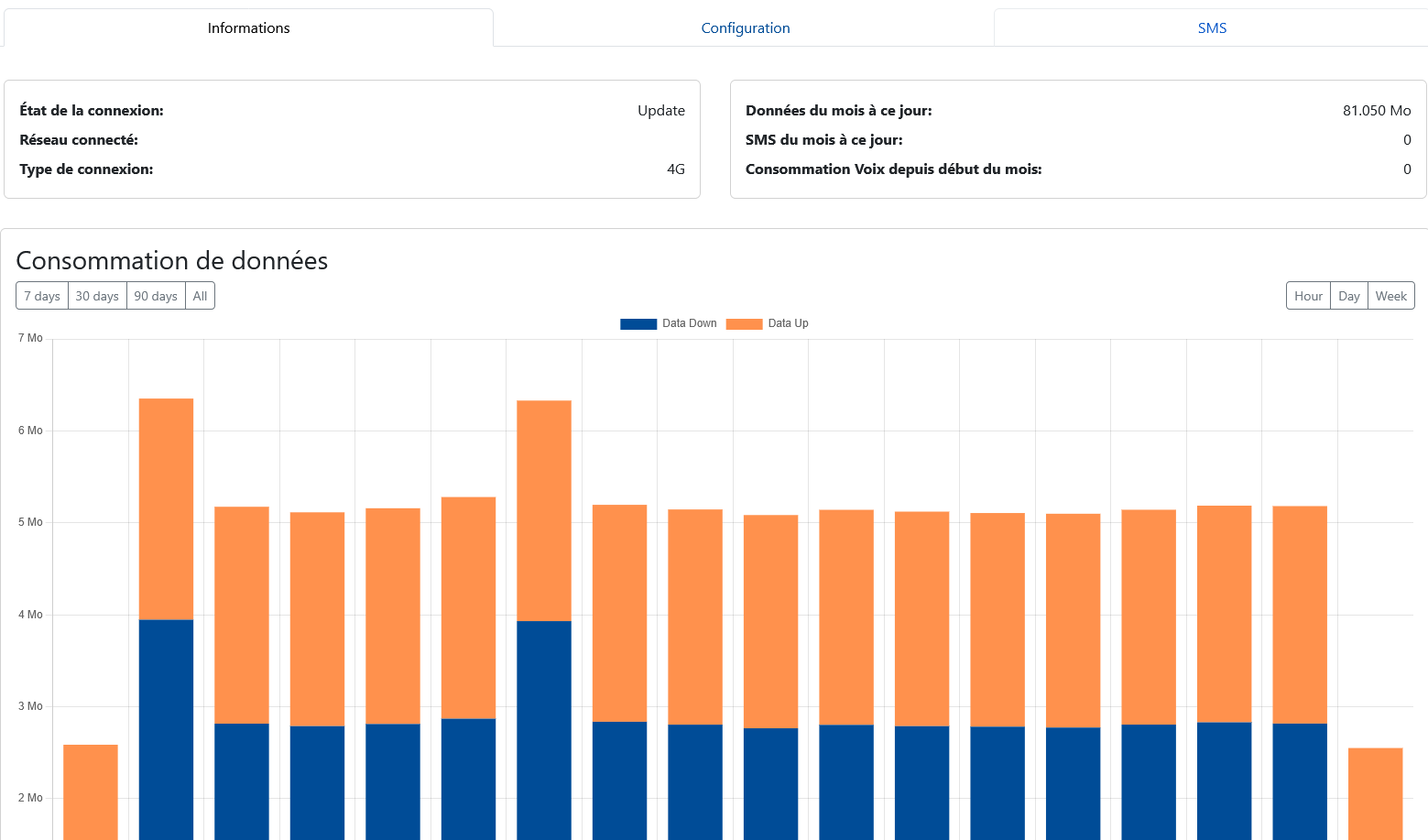Click the "4 Mo" axis label

[x=30, y=615]
